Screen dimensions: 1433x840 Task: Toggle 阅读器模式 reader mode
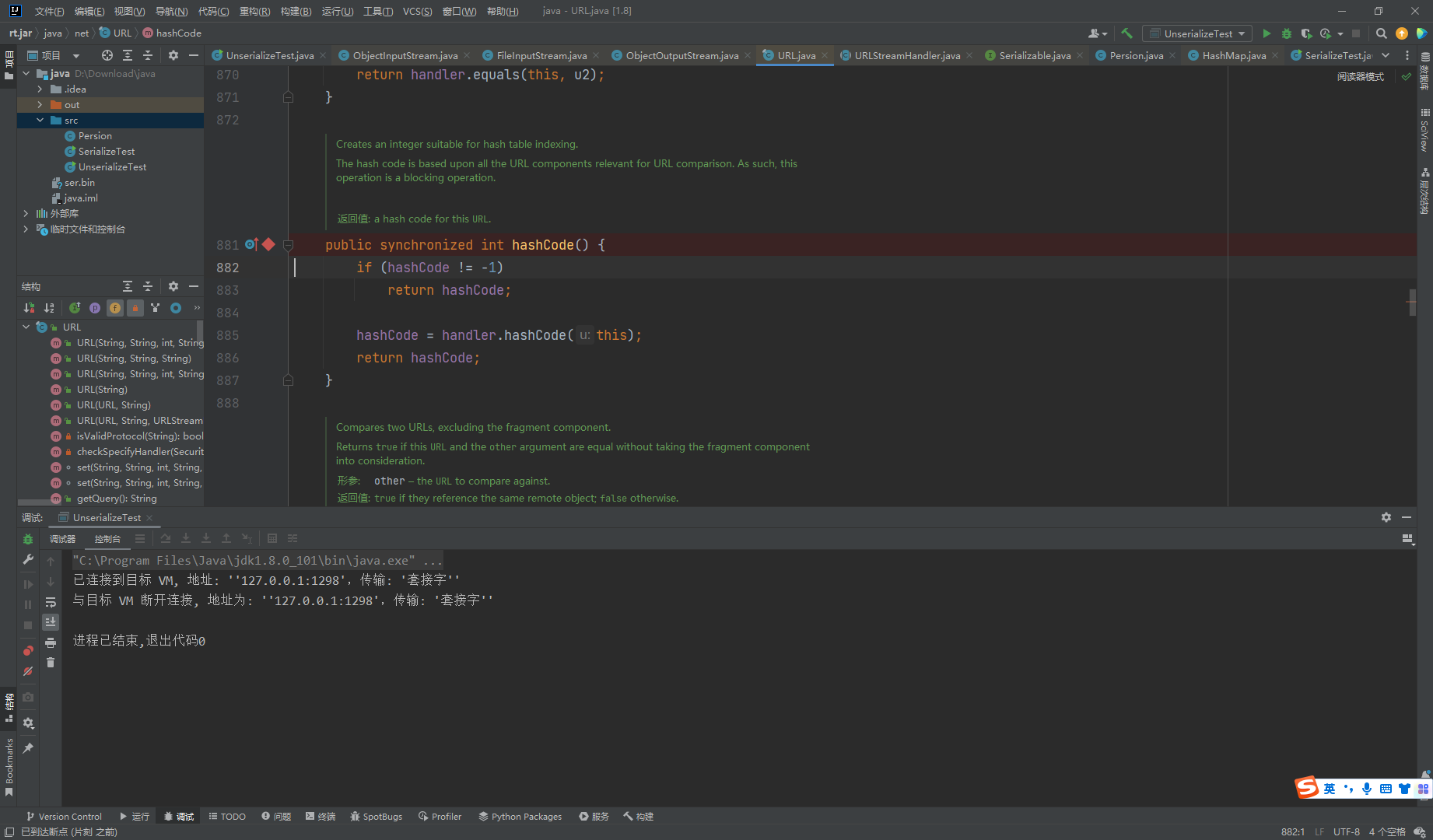(1361, 76)
